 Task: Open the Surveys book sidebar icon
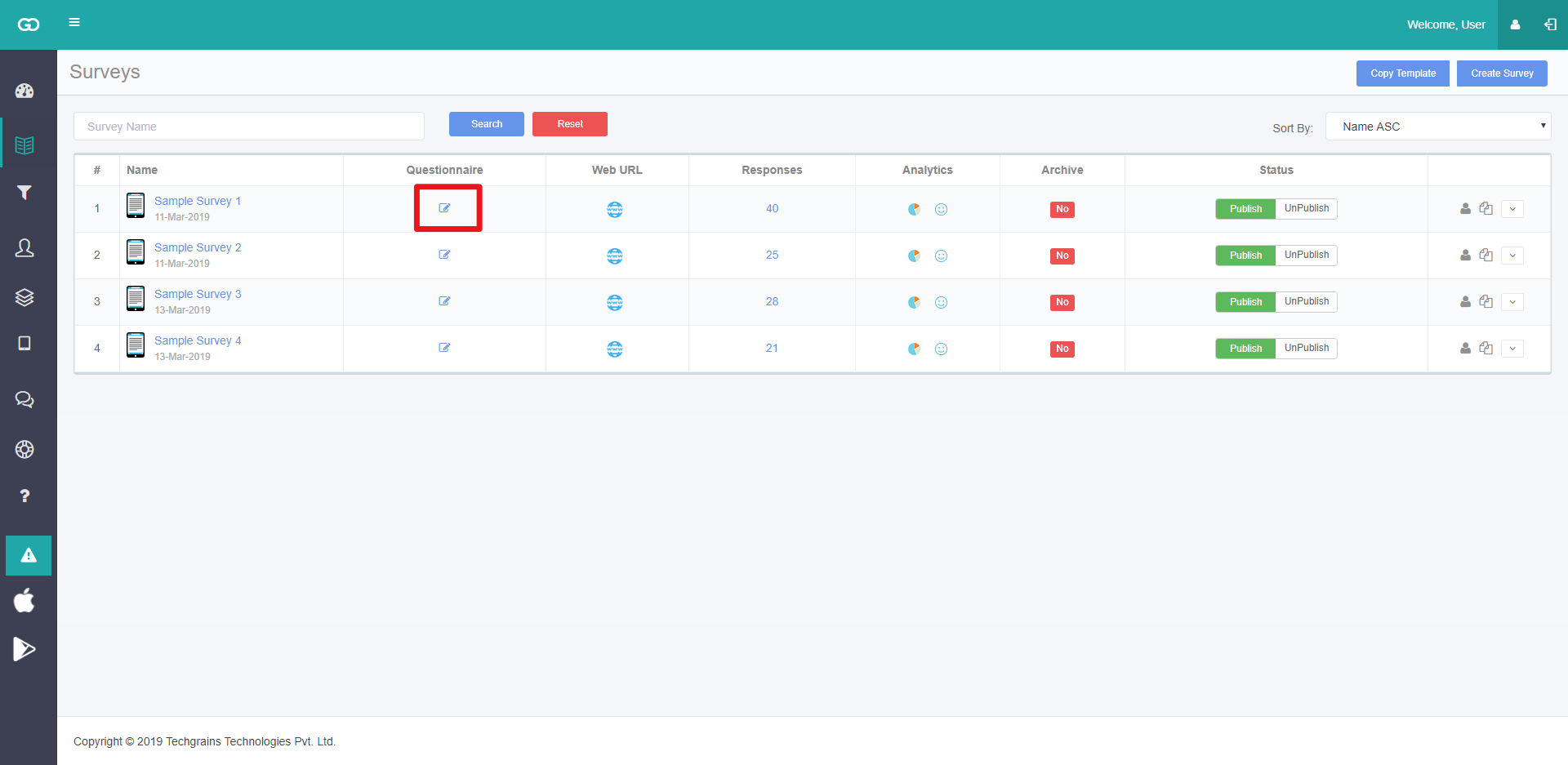(x=24, y=145)
